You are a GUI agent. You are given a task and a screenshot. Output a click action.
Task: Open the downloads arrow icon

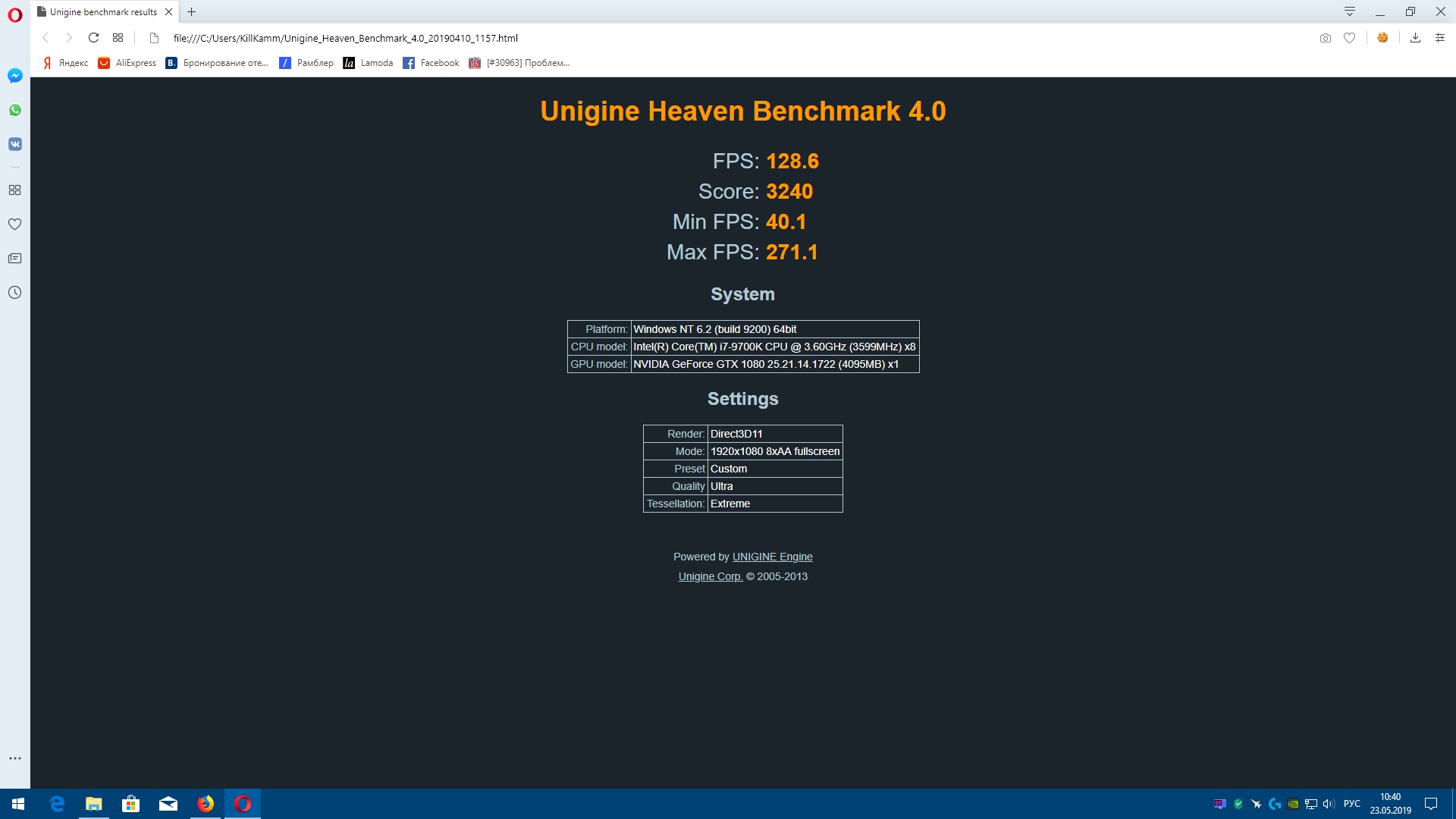coord(1415,38)
